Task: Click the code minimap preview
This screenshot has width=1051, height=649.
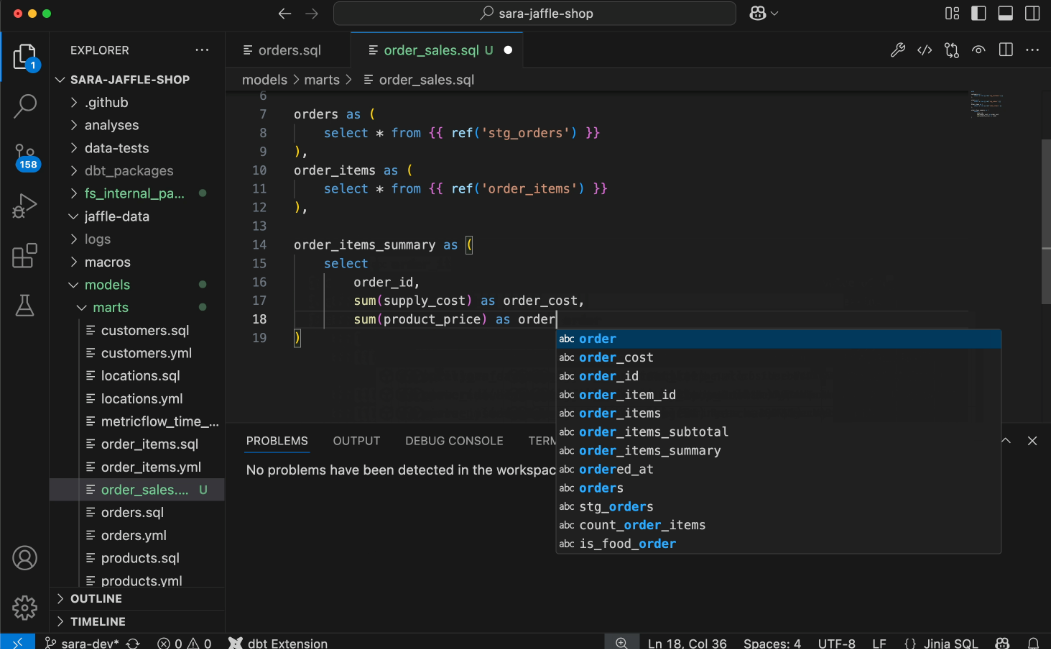Action: tap(987, 105)
